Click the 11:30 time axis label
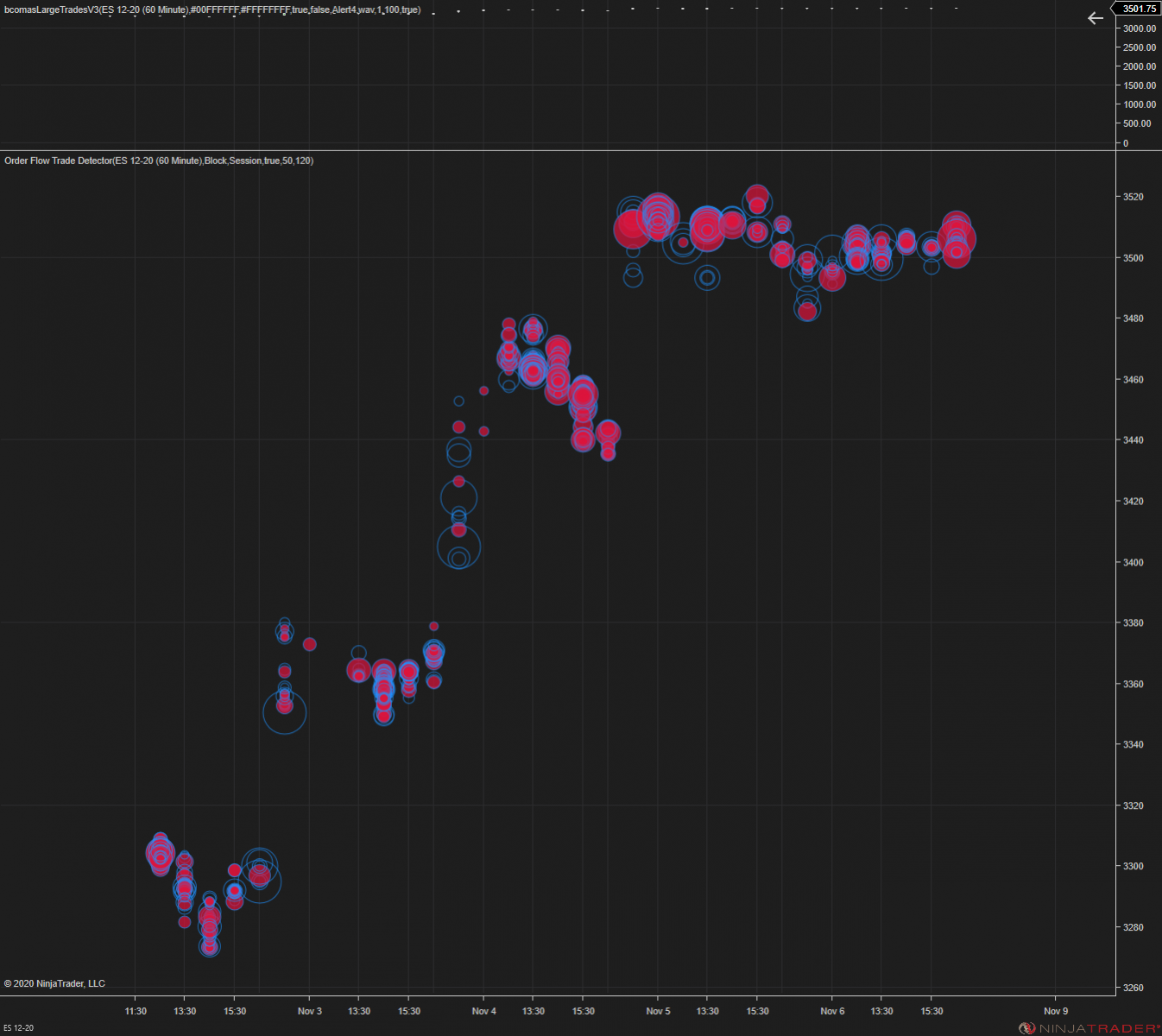The width and height of the screenshot is (1162, 1036). [x=136, y=1011]
